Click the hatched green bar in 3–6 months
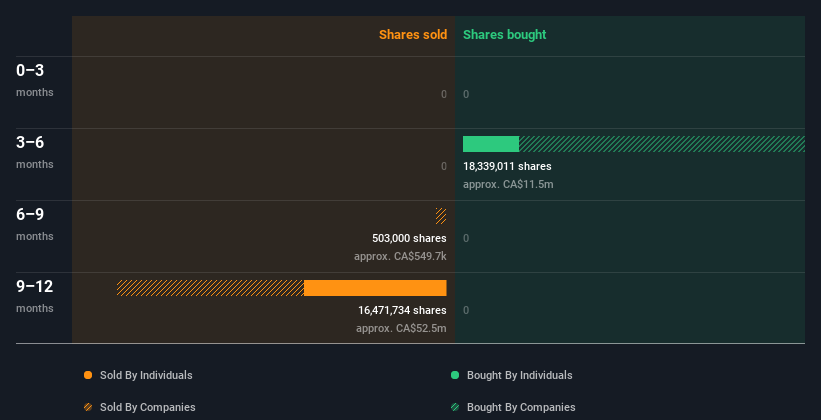This screenshot has width=821, height=420. point(661,144)
